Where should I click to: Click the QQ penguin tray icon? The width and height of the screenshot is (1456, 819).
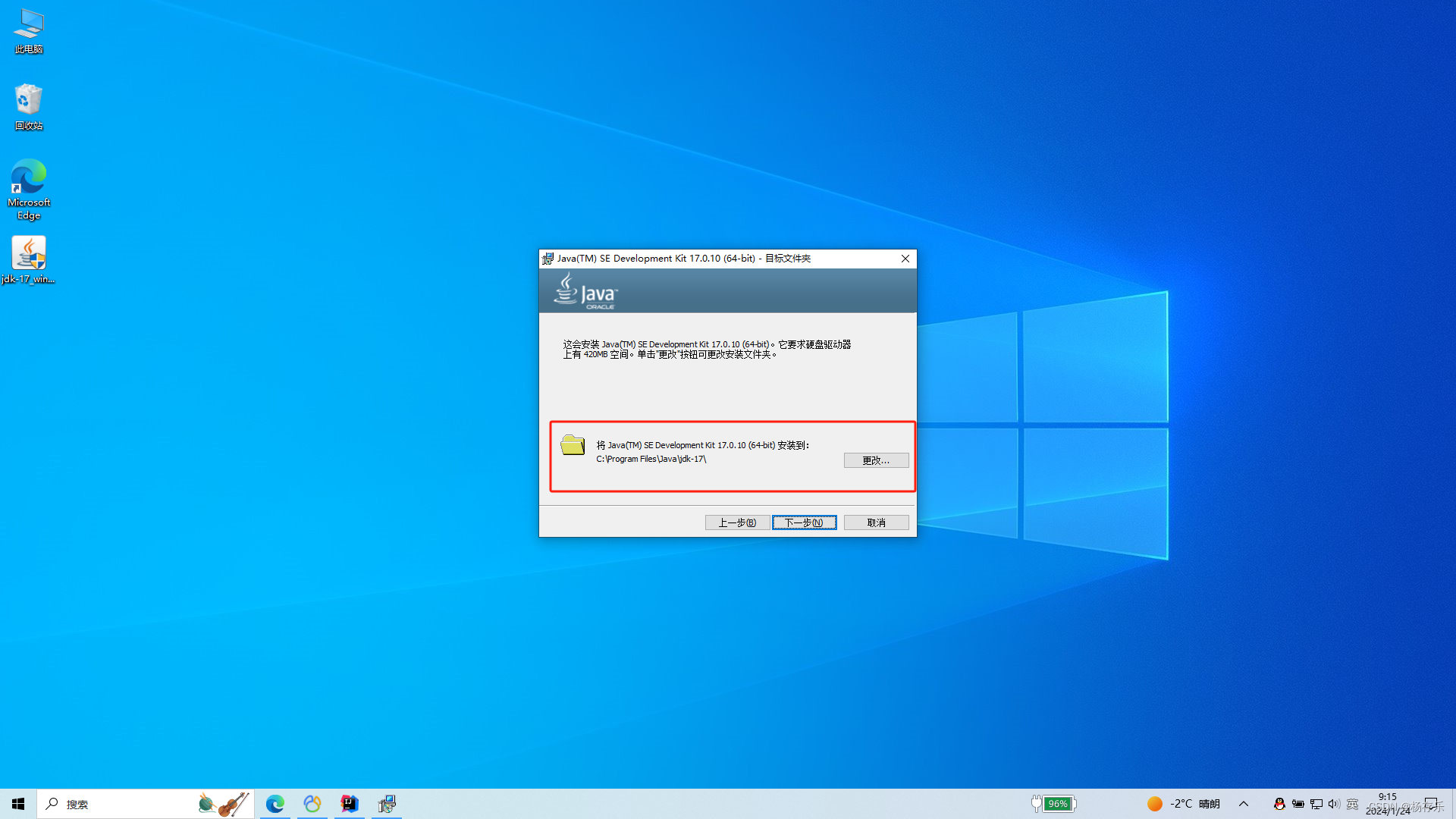click(1279, 804)
